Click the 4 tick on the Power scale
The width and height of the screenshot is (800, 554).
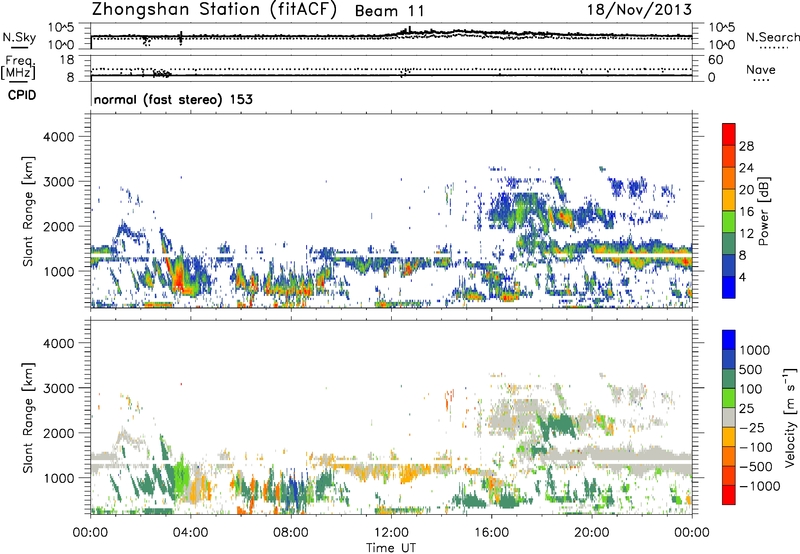point(743,277)
